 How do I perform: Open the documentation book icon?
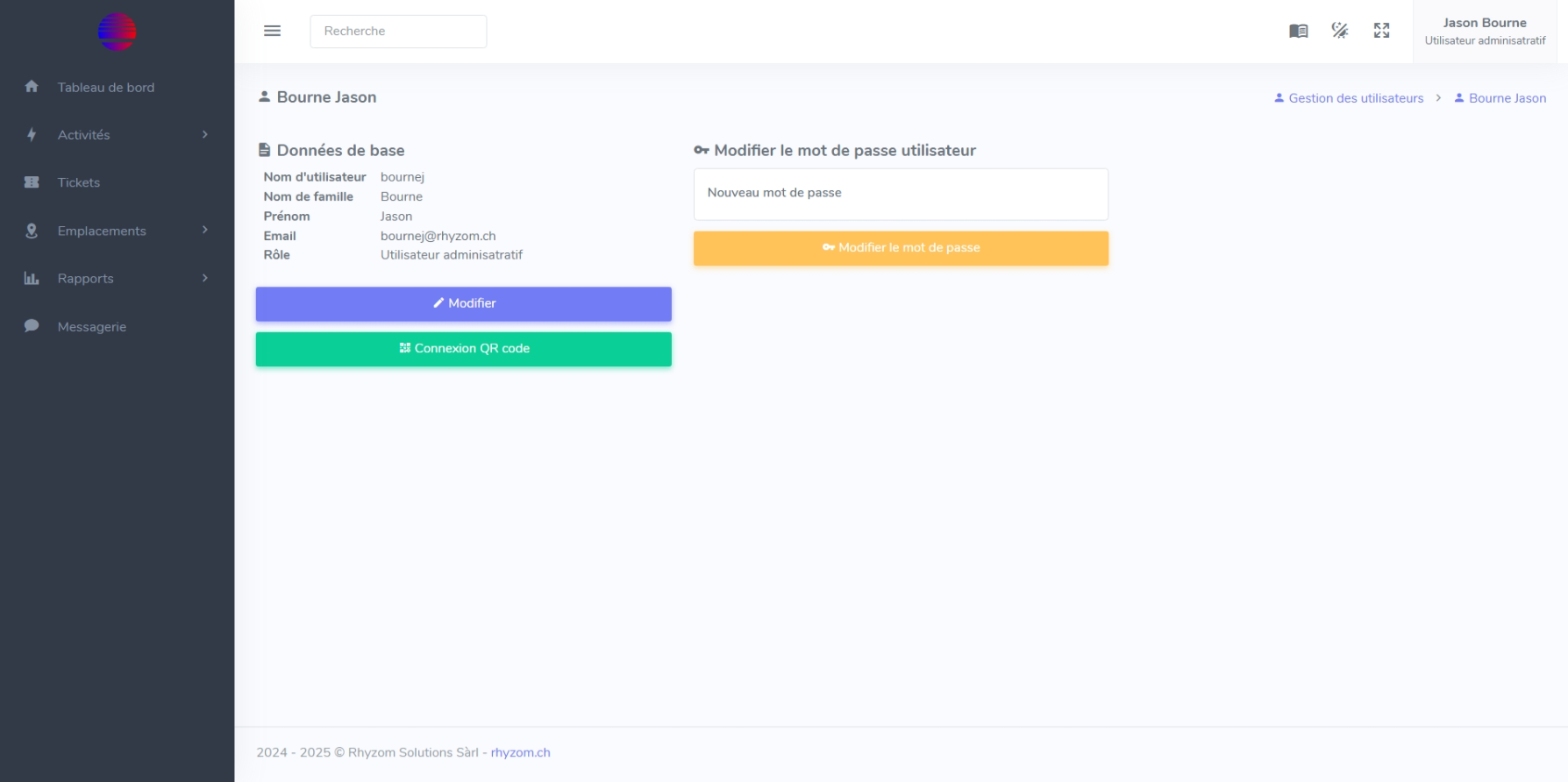click(x=1298, y=31)
